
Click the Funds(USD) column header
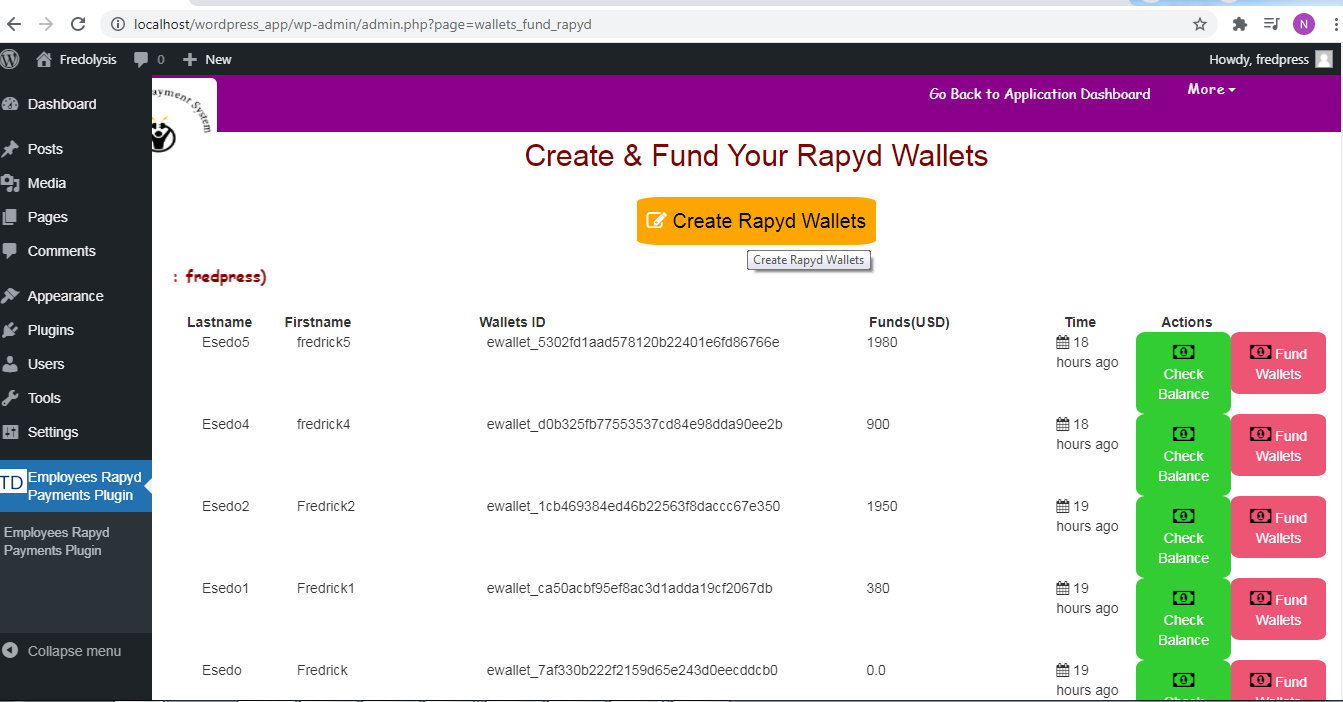(x=909, y=322)
